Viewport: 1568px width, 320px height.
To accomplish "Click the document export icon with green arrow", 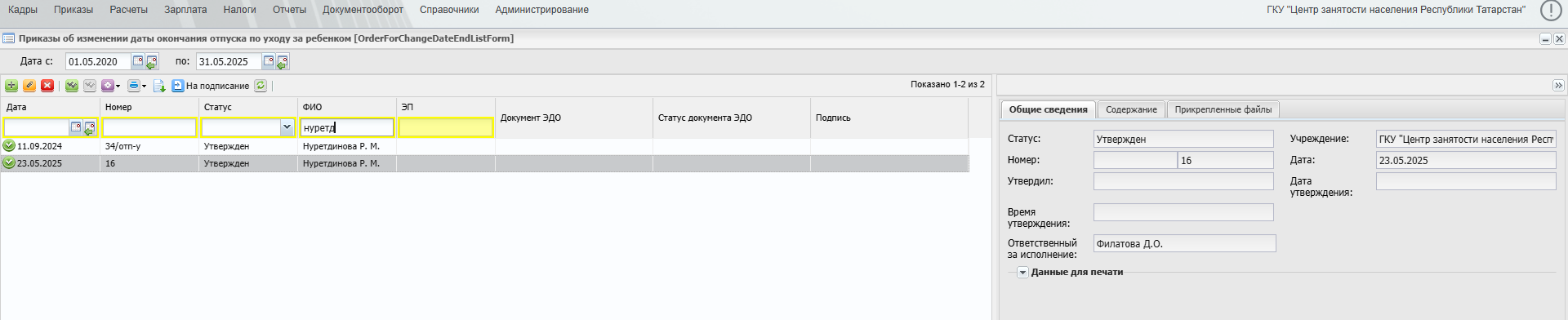I will click(159, 86).
